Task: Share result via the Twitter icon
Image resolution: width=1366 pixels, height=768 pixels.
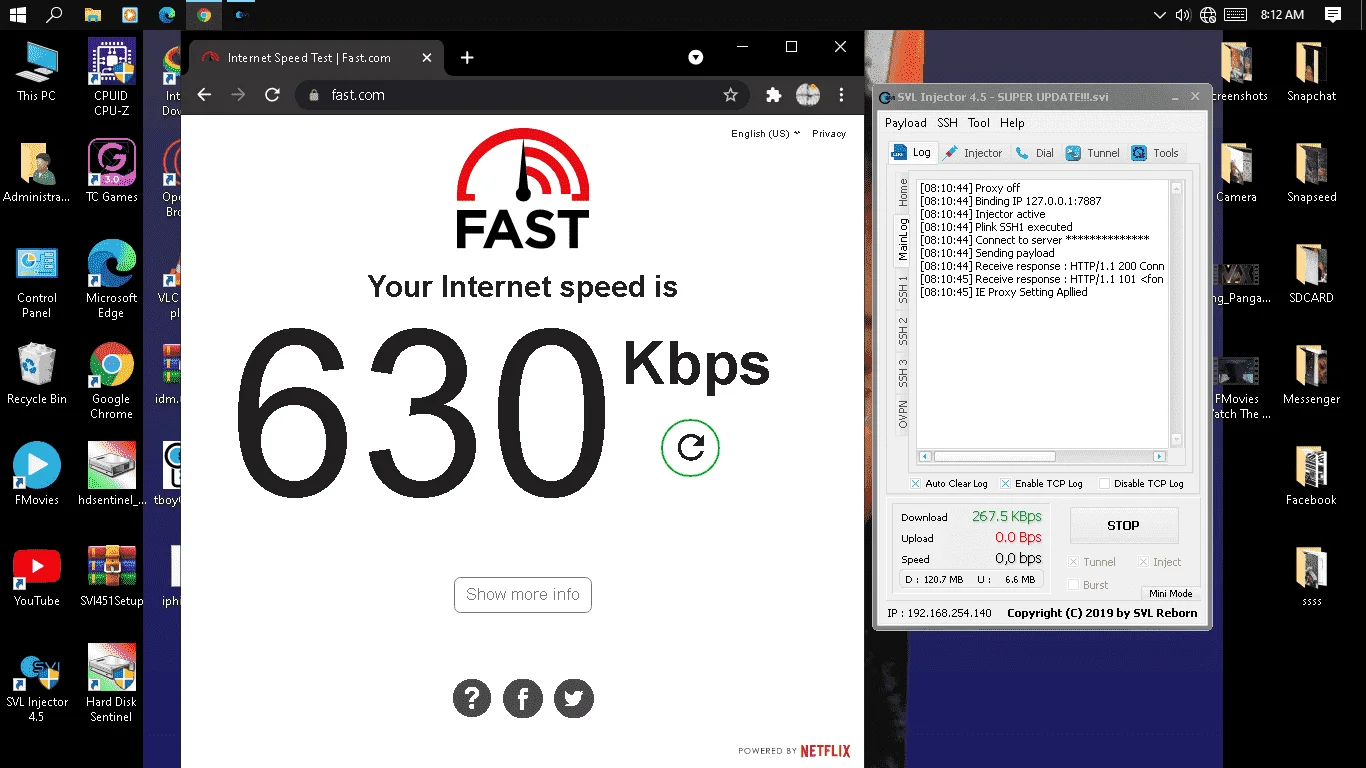Action: (574, 698)
